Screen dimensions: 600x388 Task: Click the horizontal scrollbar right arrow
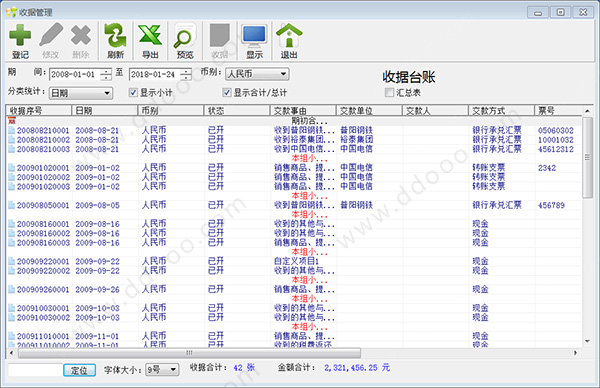576,353
